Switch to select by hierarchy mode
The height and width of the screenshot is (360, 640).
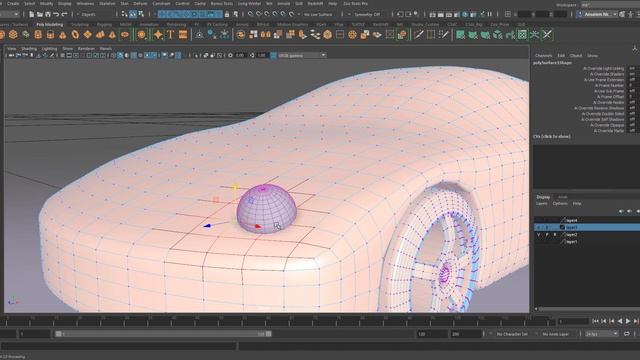point(125,14)
